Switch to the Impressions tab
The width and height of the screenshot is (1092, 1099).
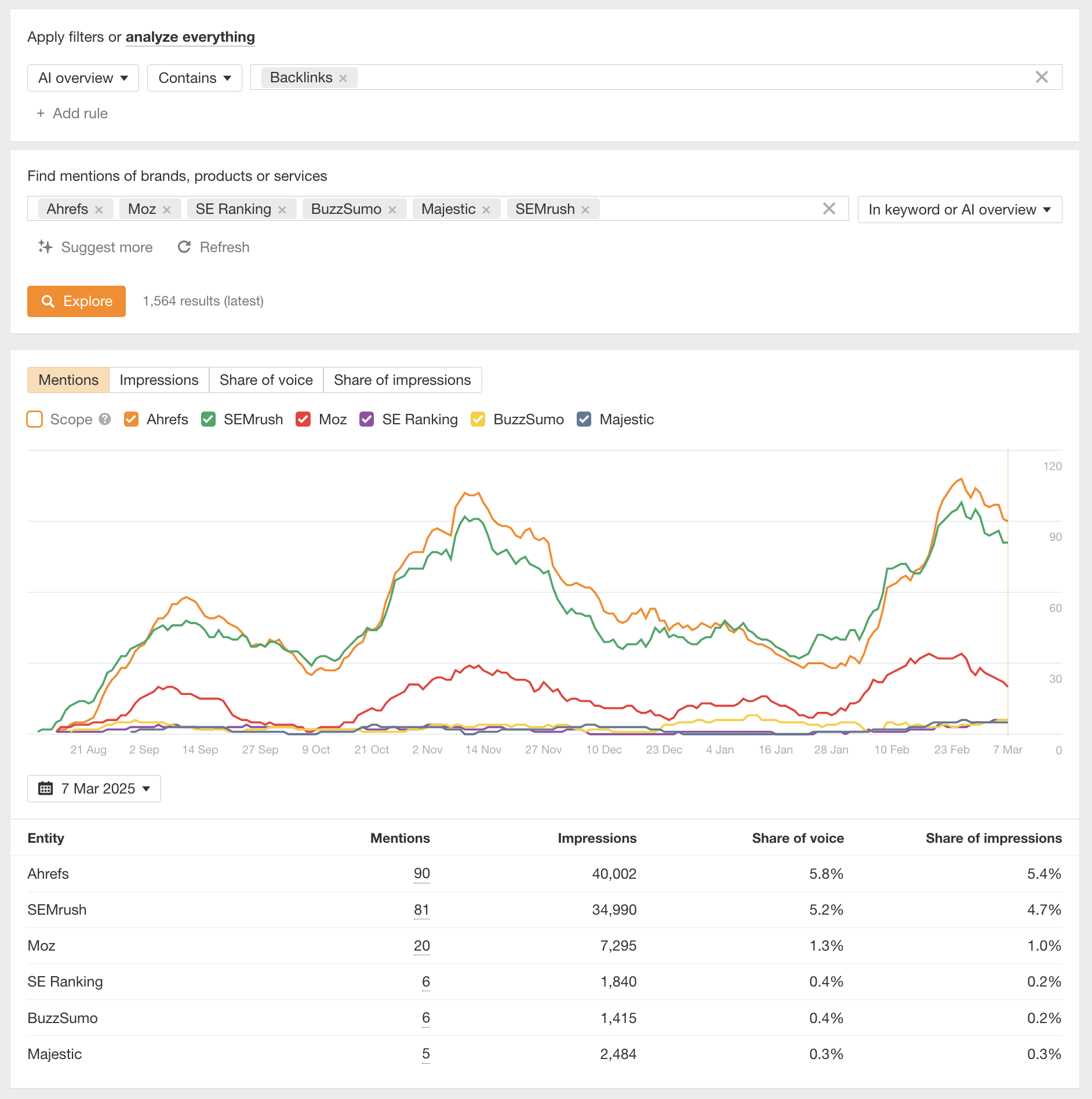(158, 380)
